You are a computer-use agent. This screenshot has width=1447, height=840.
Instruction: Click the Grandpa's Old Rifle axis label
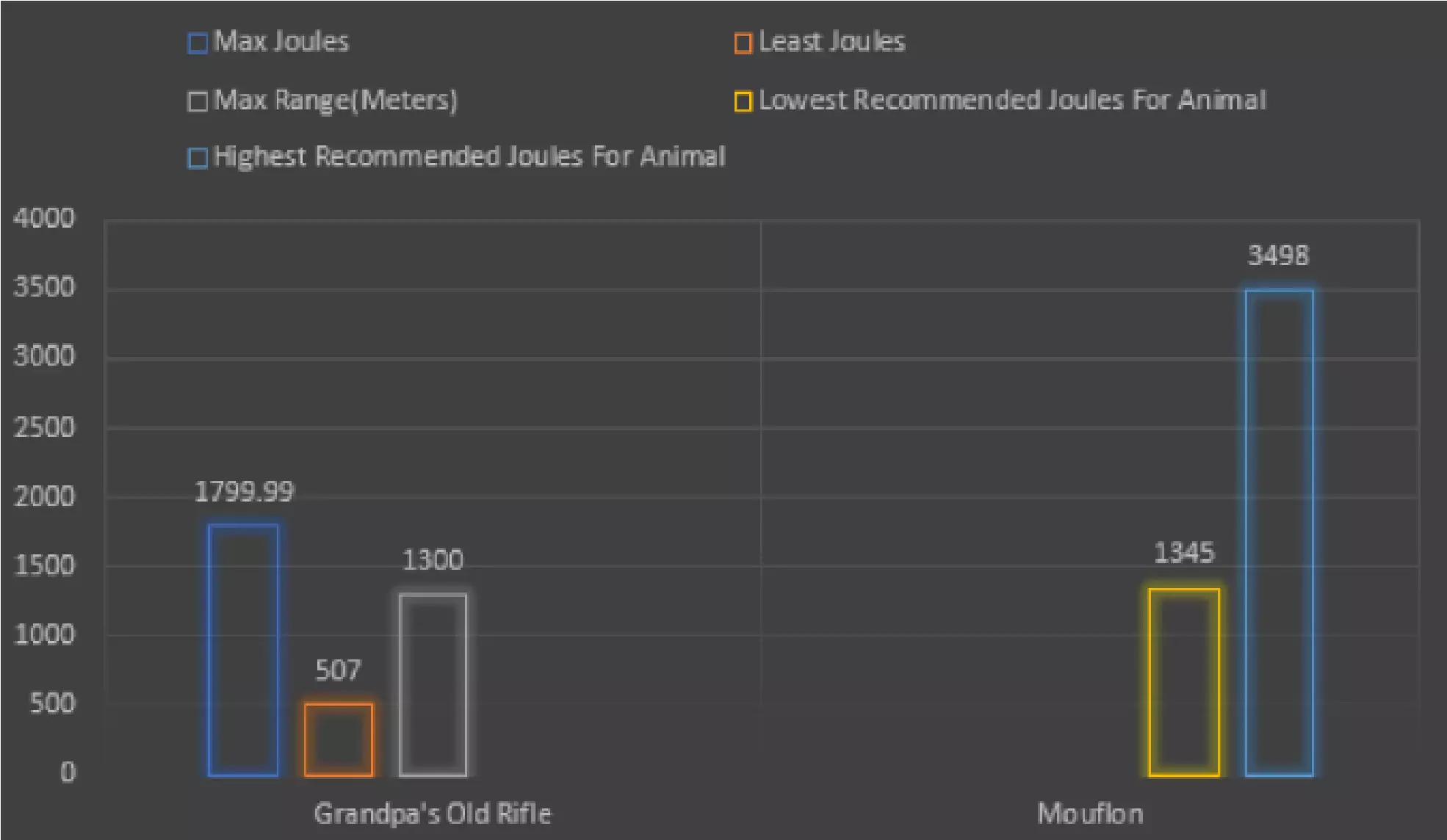[x=433, y=814]
